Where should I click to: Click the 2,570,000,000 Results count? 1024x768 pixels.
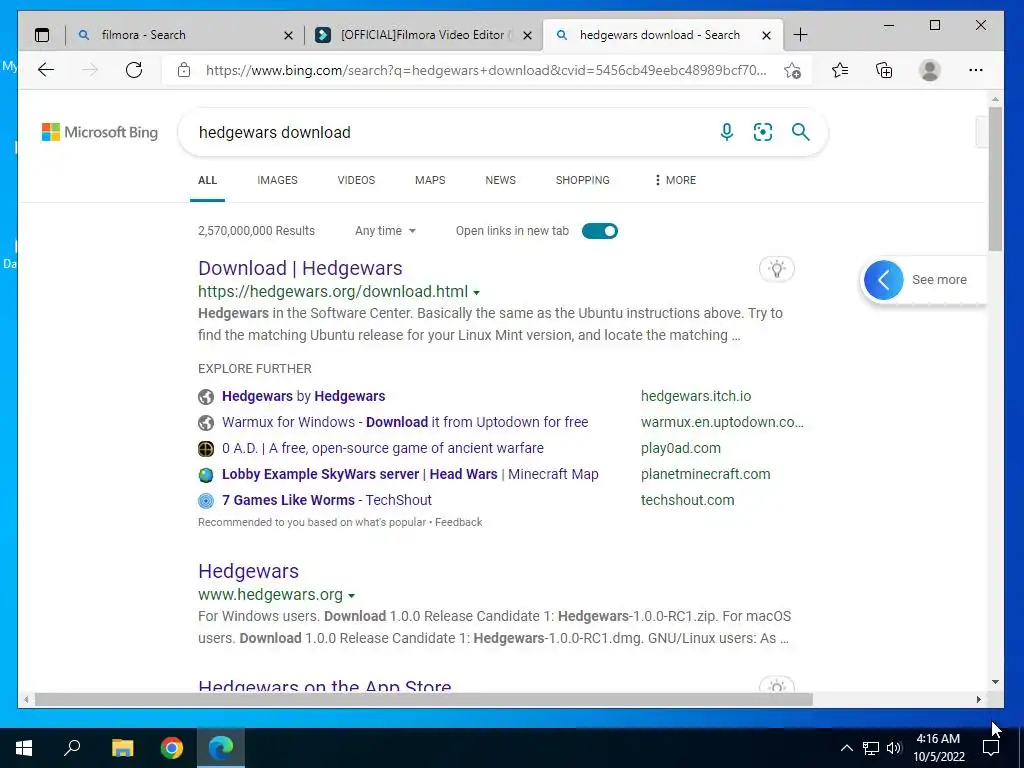[x=256, y=231]
